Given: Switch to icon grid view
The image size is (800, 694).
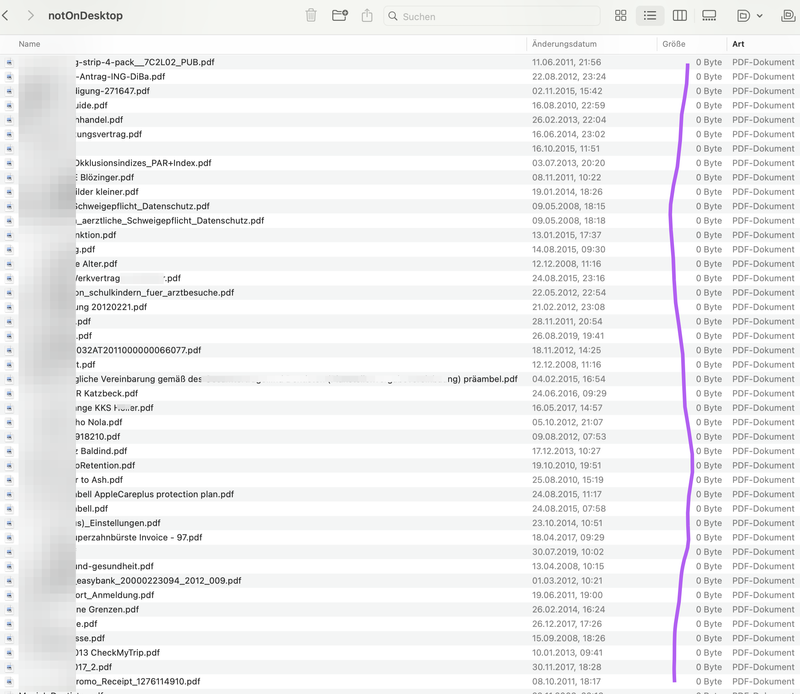Looking at the screenshot, I should tap(620, 16).
